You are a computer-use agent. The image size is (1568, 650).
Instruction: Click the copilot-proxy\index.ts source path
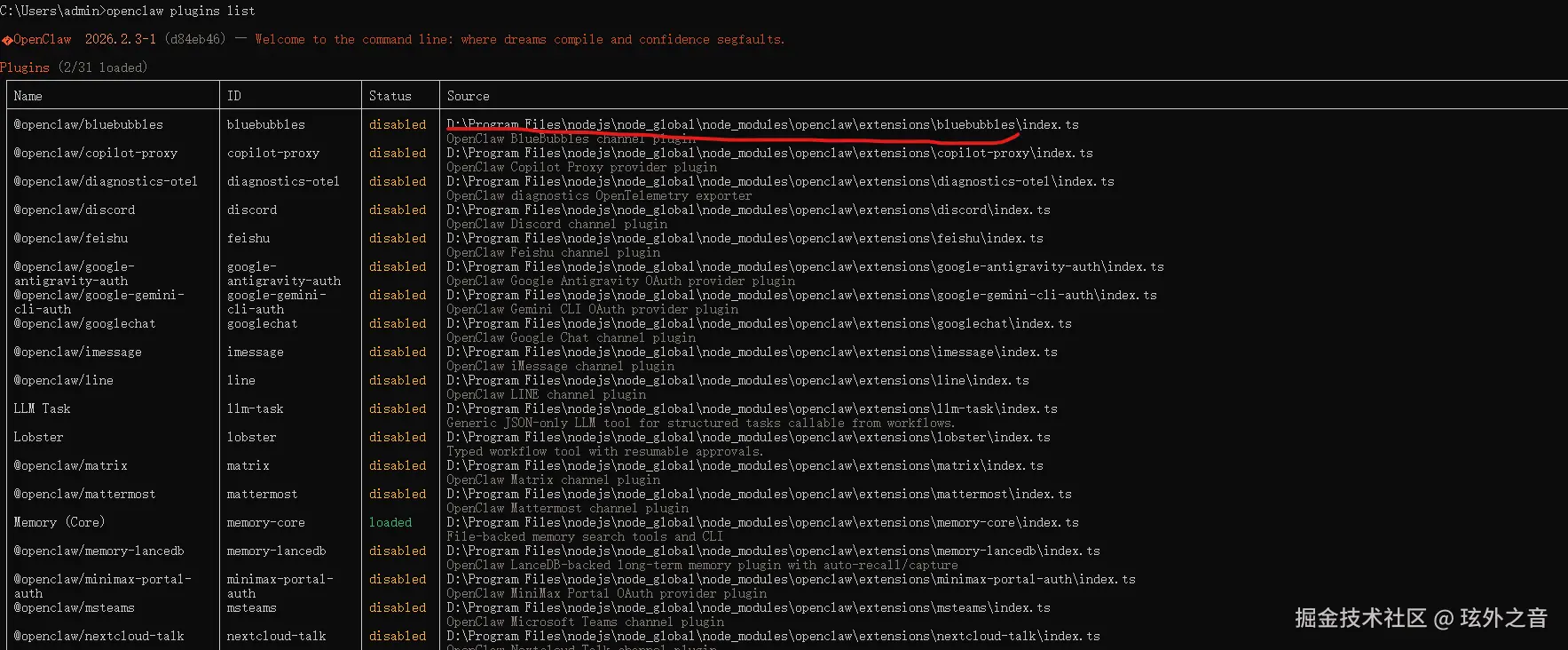coord(770,153)
